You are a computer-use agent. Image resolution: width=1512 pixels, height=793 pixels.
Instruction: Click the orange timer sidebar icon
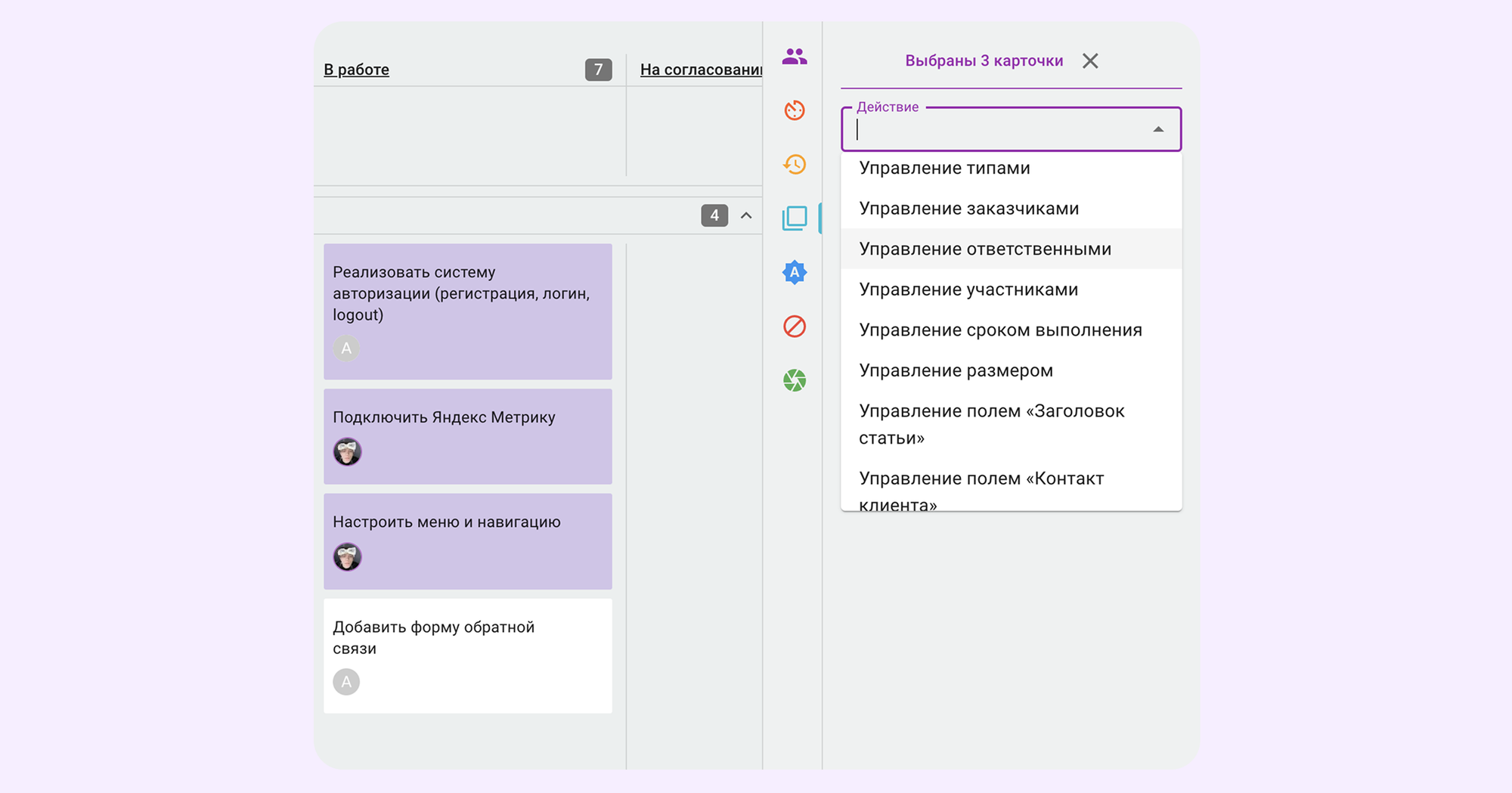pyautogui.click(x=794, y=110)
